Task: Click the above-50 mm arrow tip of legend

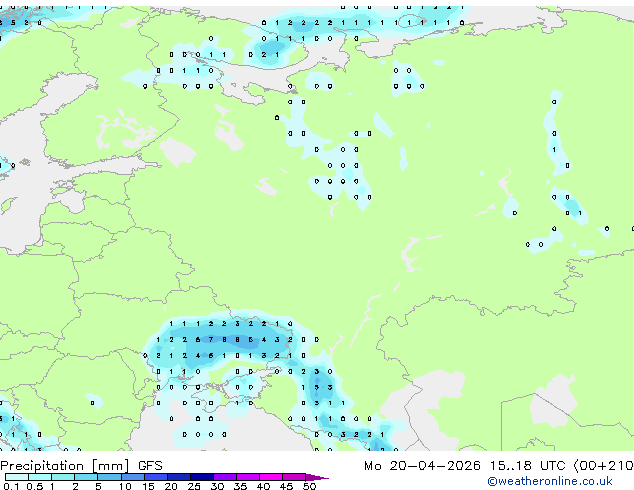Action: pos(317,477)
